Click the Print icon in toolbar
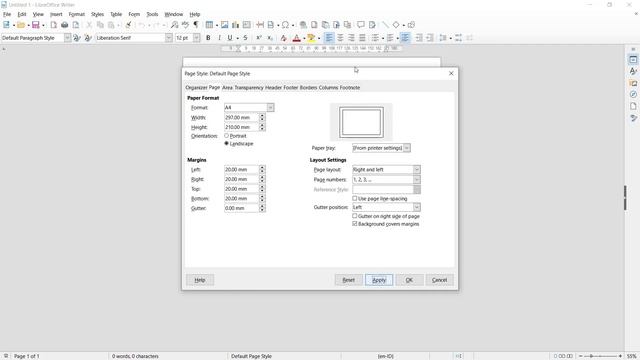The image size is (640, 360). click(x=64, y=25)
